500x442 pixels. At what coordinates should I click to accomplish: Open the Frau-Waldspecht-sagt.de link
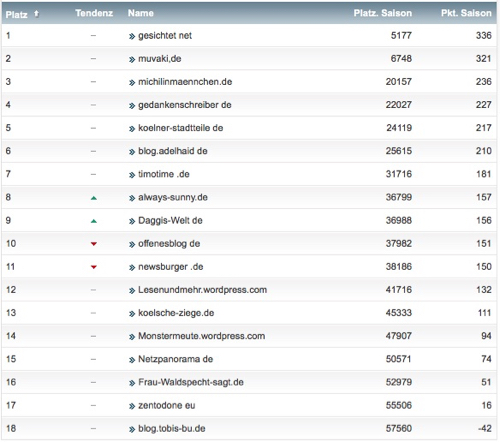tap(191, 382)
